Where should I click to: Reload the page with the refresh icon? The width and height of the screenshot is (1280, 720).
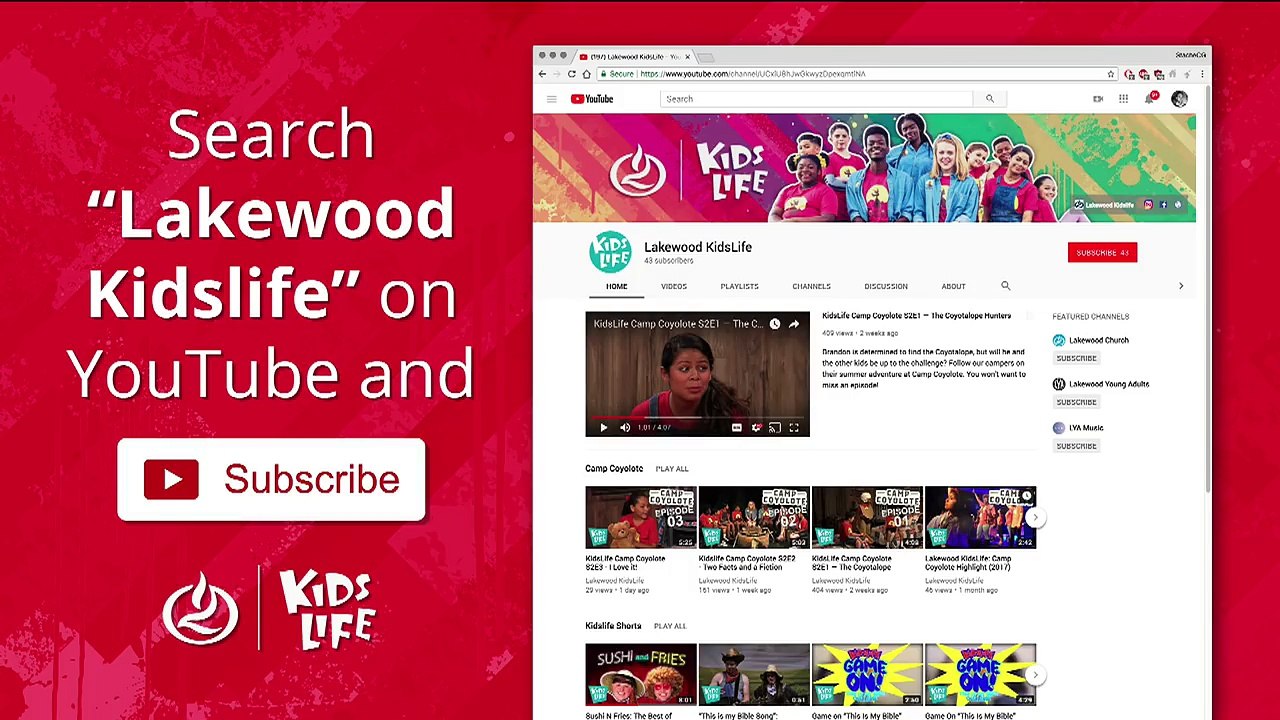click(572, 74)
